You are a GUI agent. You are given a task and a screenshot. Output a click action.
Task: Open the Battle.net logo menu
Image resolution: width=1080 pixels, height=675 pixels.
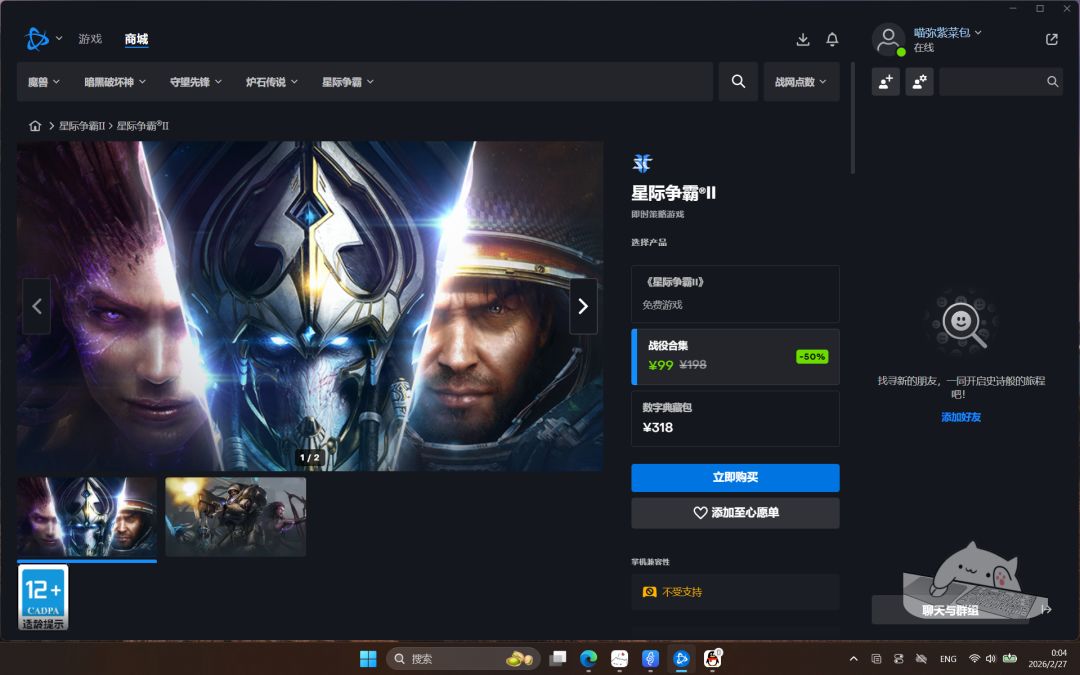[x=37, y=39]
